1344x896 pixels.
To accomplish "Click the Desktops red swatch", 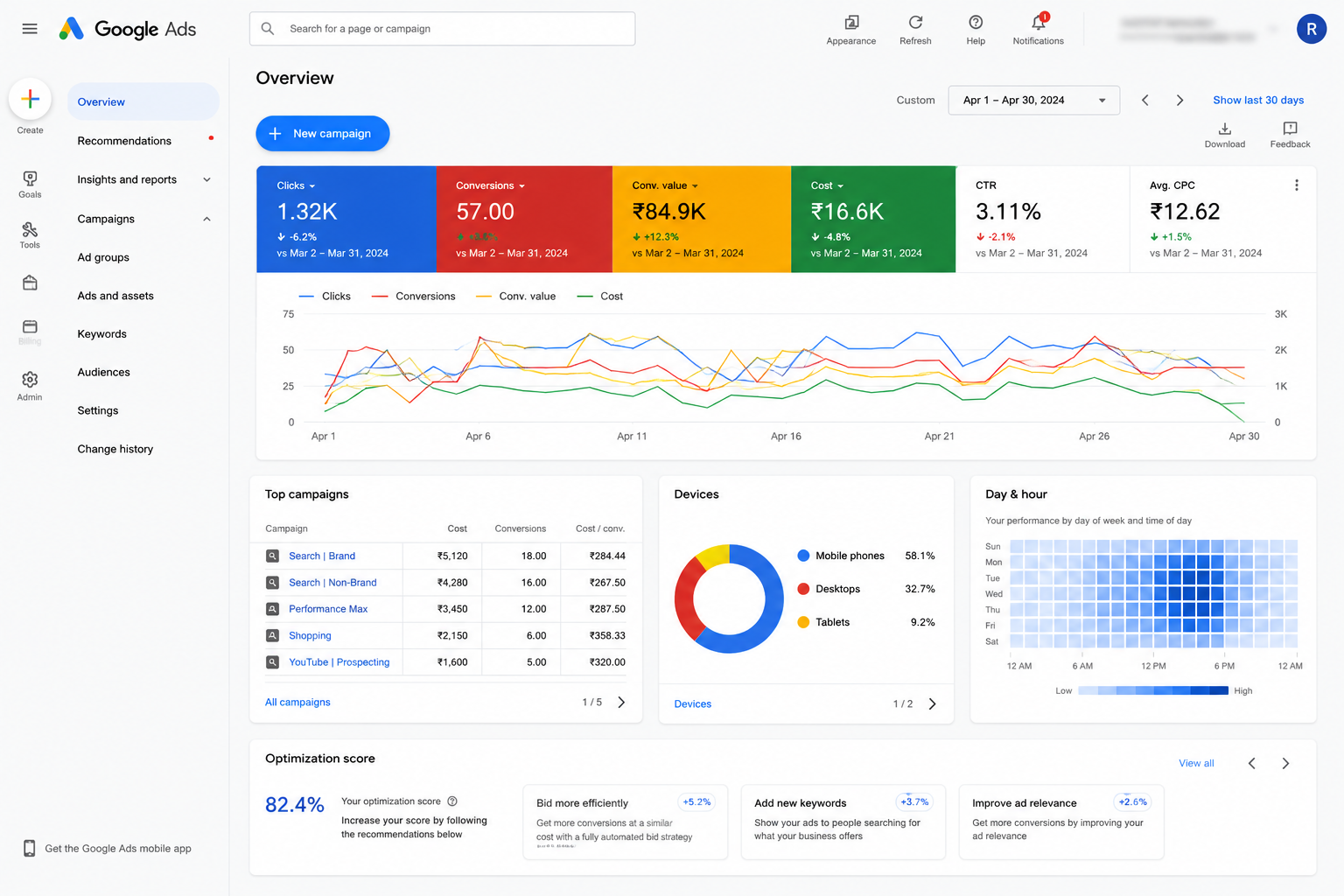I will (803, 589).
